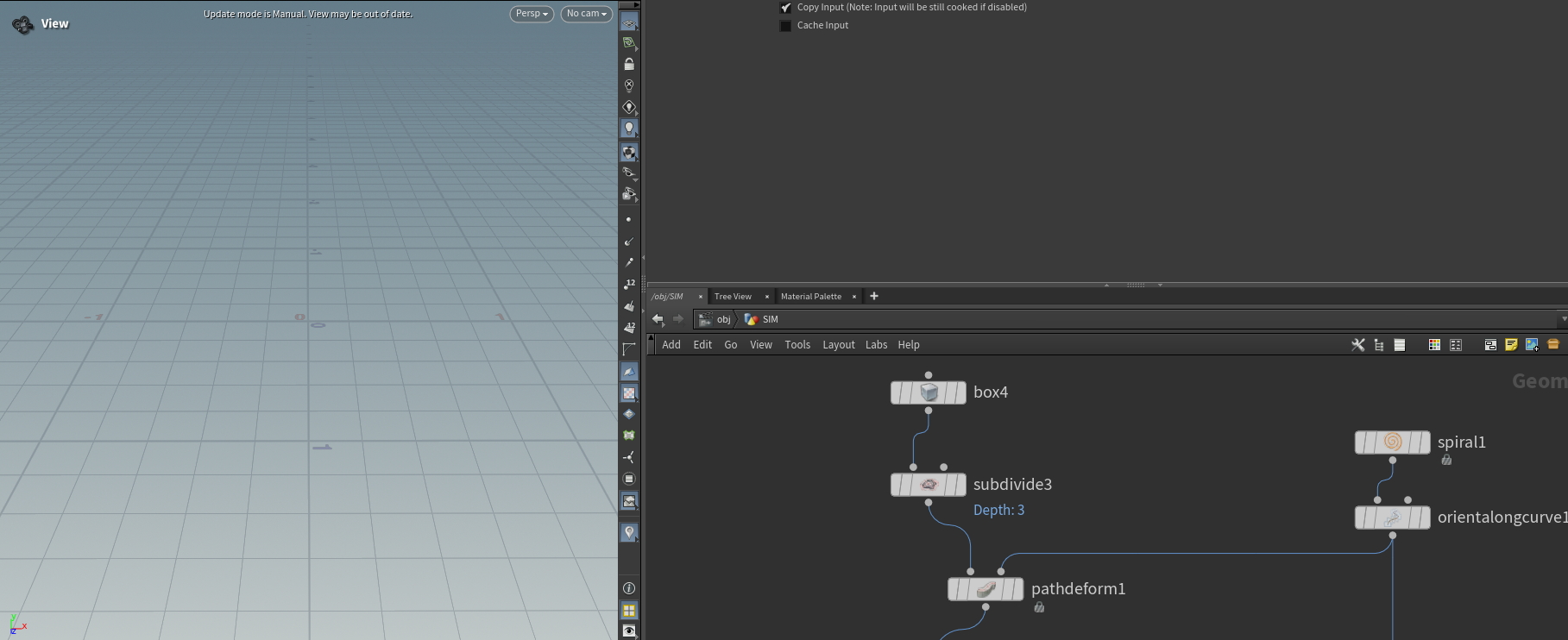This screenshot has height=640, width=1568.
Task: Add a new pane tab with plus button
Action: point(874,297)
